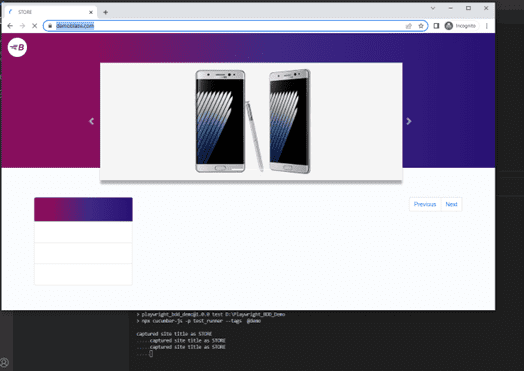524x371 pixels.
Task: Click the Next pagination button
Action: 451,204
